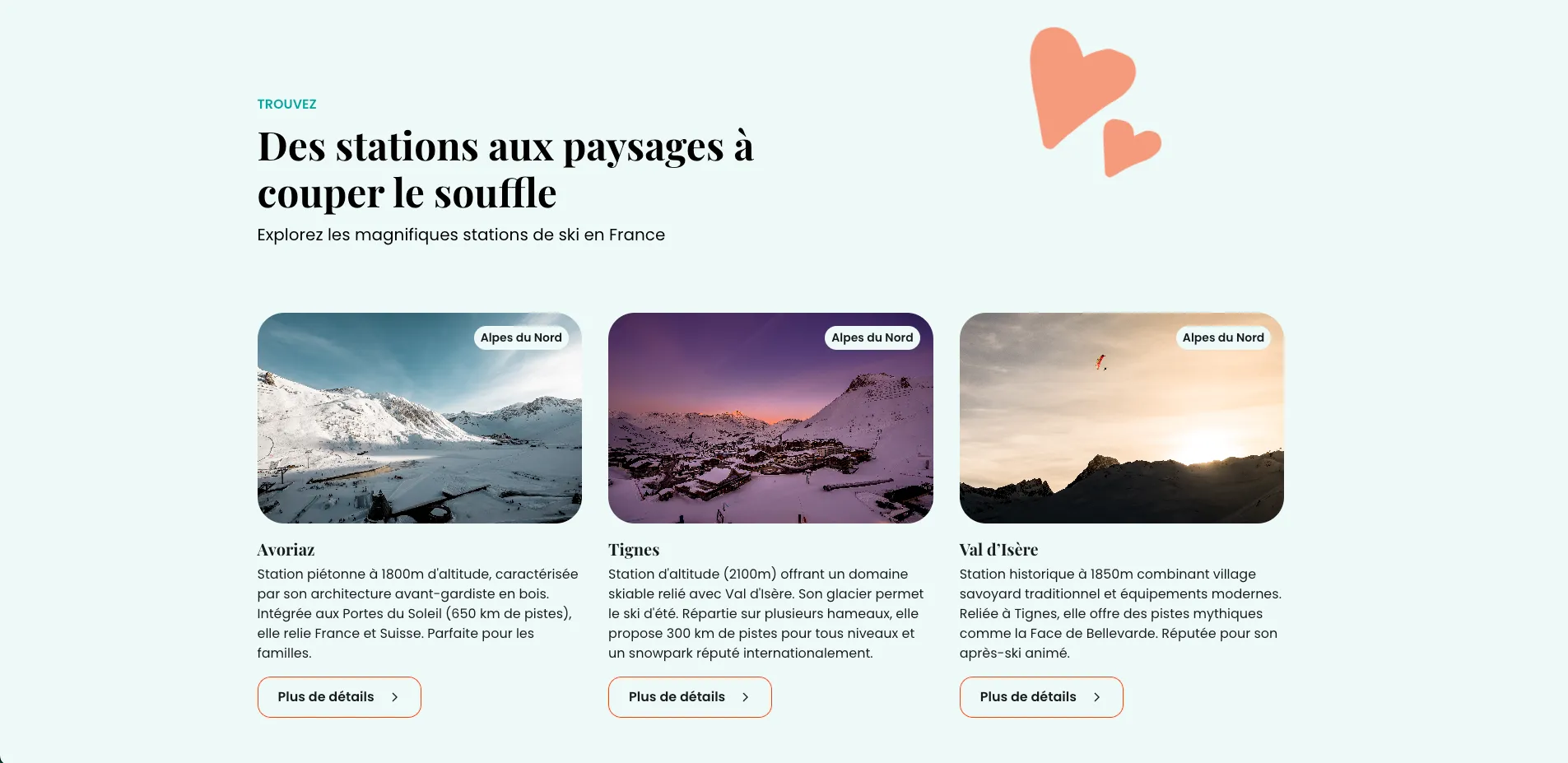Screen dimensions: 1568x763
Task: Select the Avoriaz snowy mountain photo
Action: click(x=420, y=418)
